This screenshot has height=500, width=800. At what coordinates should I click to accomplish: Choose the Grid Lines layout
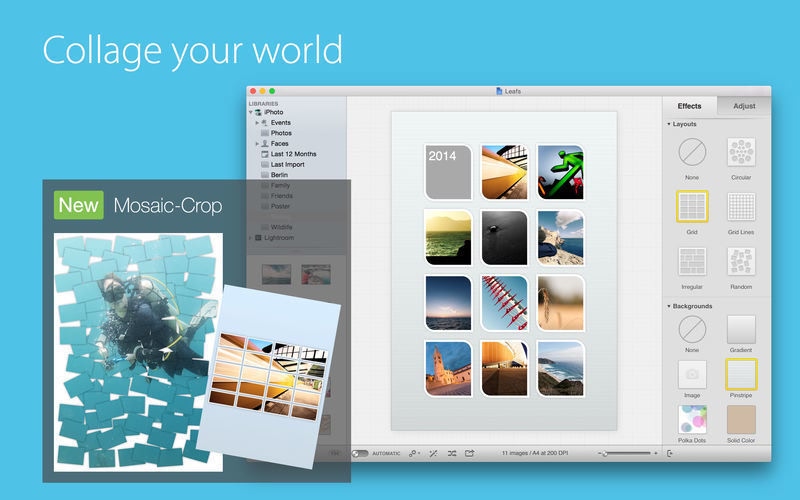[741, 207]
